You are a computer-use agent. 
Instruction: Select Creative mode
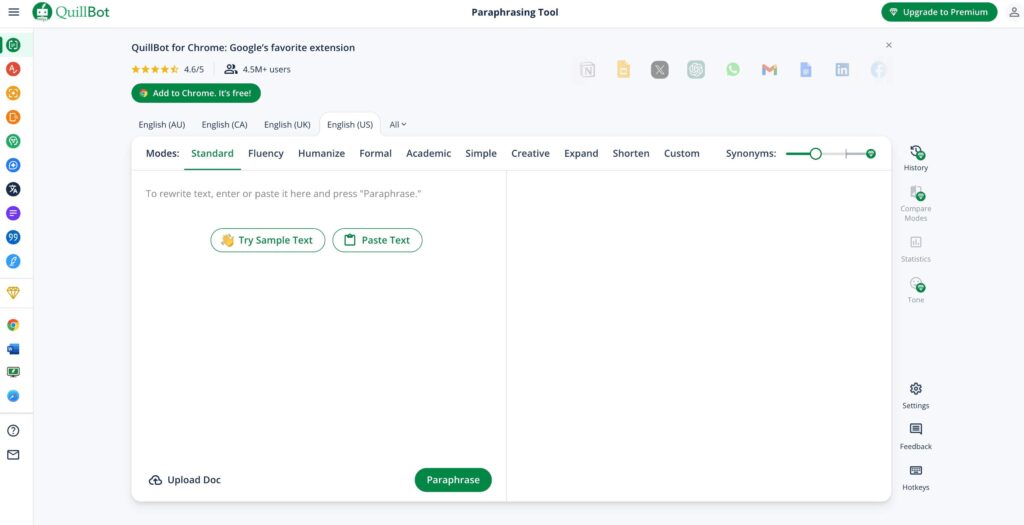pos(530,153)
